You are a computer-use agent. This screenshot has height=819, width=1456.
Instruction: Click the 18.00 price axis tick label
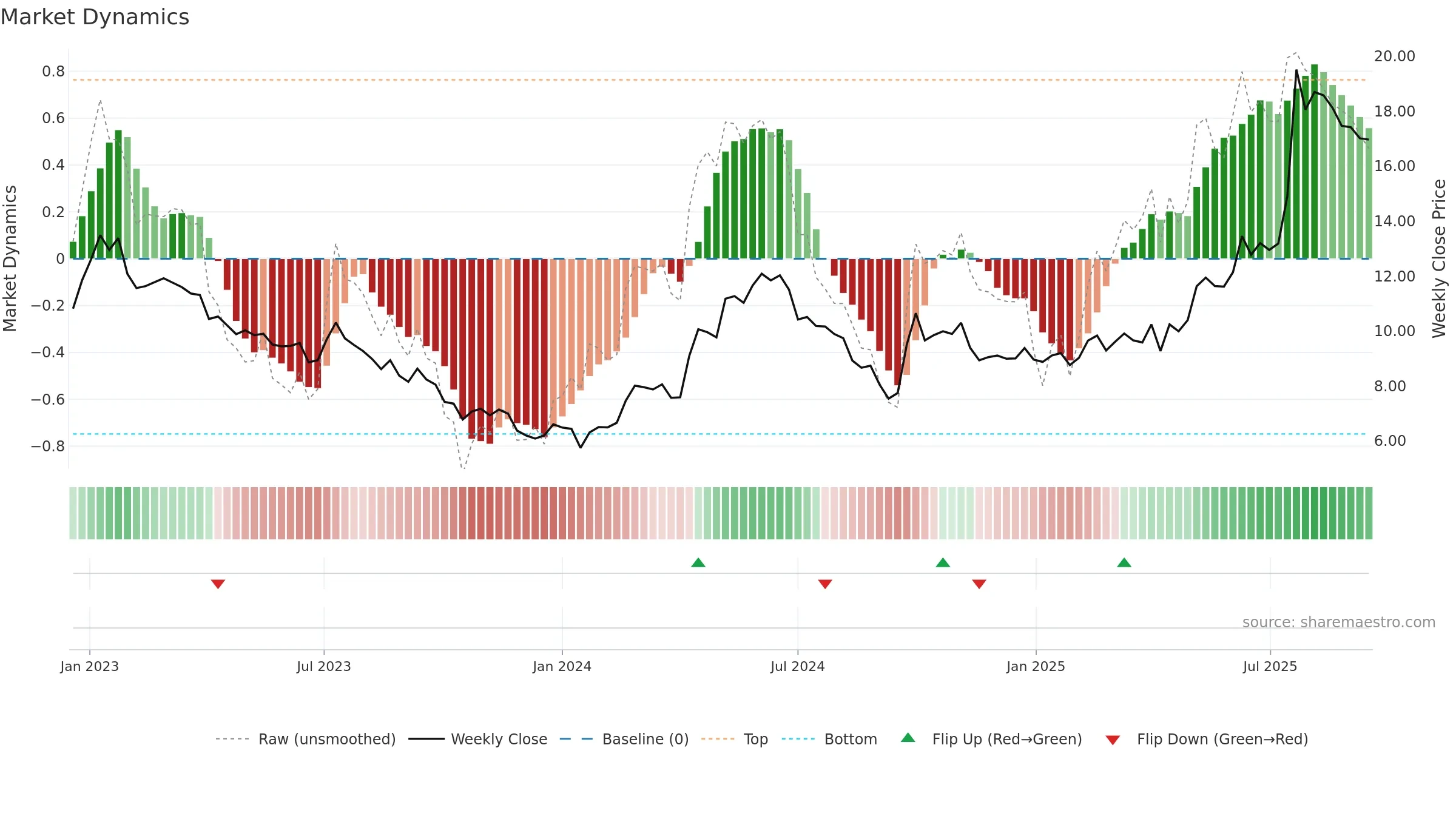click(x=1395, y=112)
